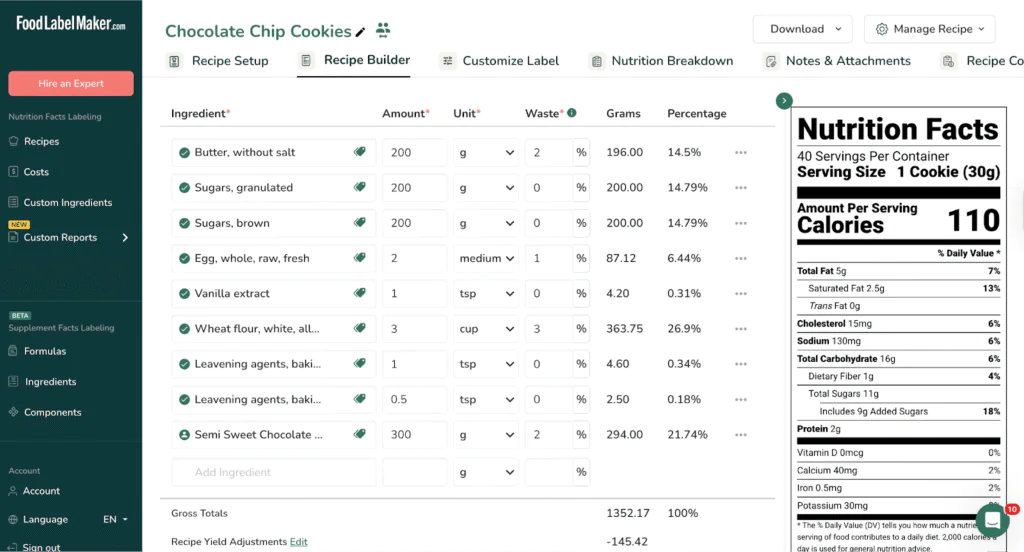Screen dimensions: 1024x552
Task: Click the share users icon near title
Action: pyautogui.click(x=383, y=31)
